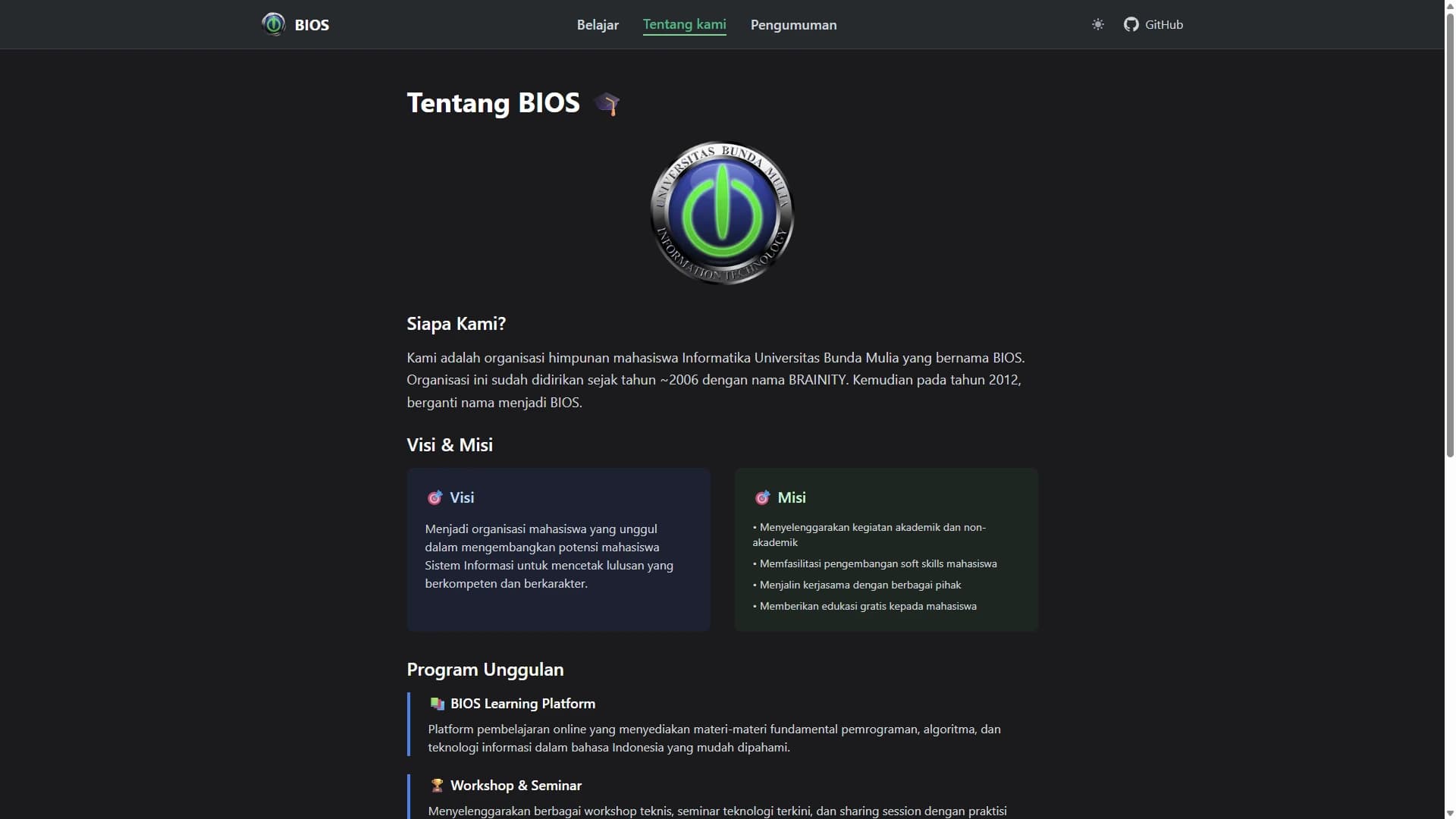The width and height of the screenshot is (1456, 819).
Task: Click the trophy icon beside Workshop & Seminar
Action: pos(437,786)
